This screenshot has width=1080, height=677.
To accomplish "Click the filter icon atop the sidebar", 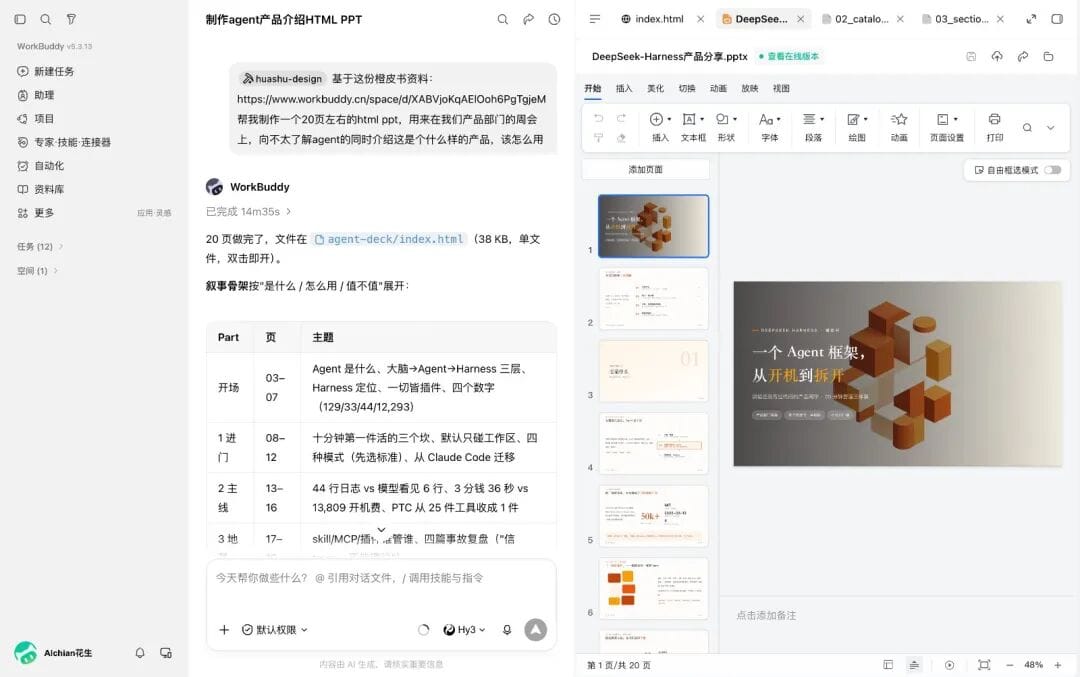I will tap(71, 19).
